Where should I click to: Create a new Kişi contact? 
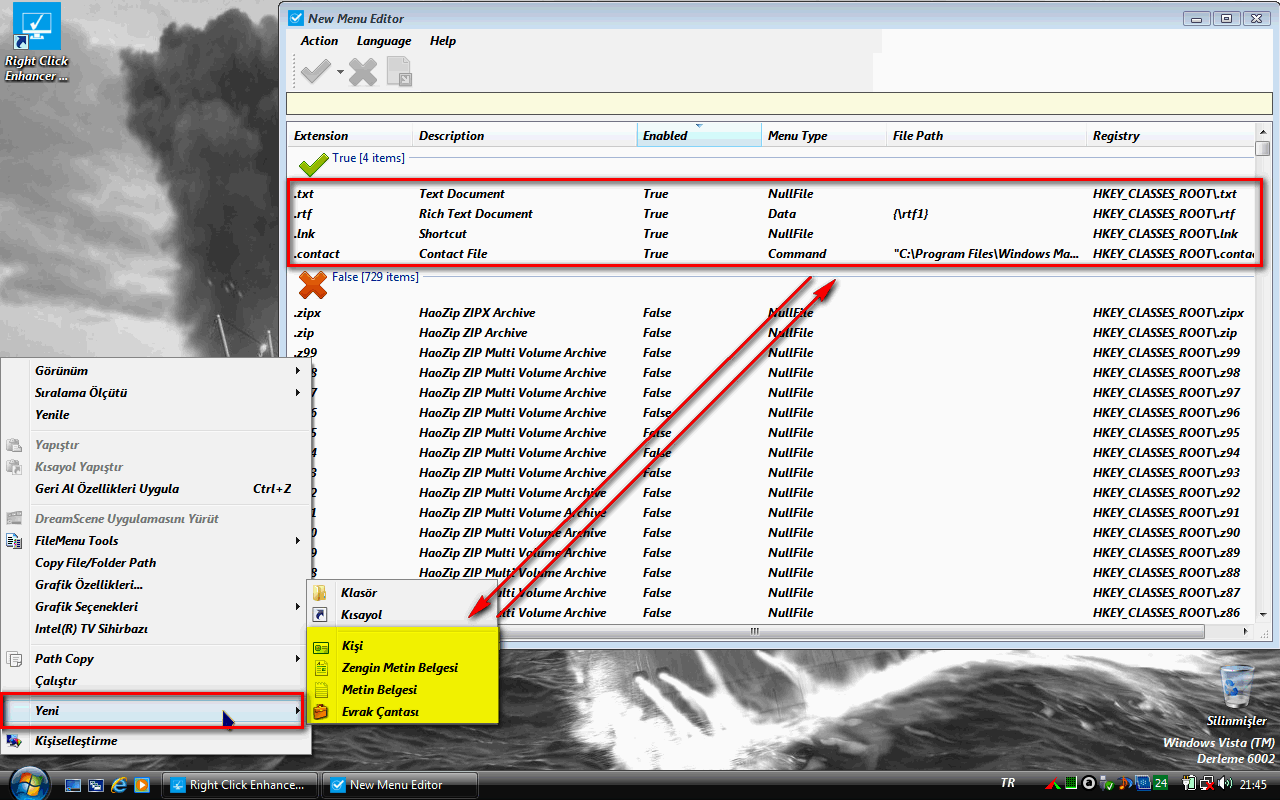click(x=402, y=646)
